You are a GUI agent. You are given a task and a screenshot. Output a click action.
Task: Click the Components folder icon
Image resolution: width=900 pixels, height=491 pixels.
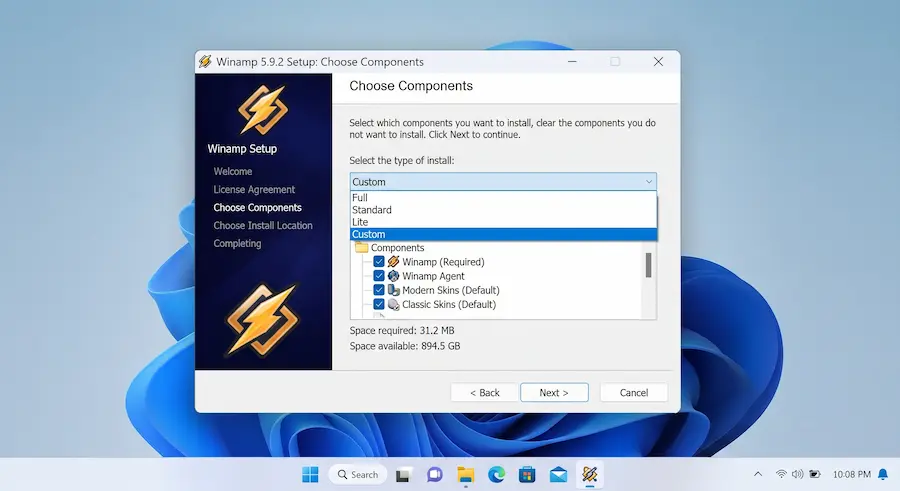click(x=361, y=248)
